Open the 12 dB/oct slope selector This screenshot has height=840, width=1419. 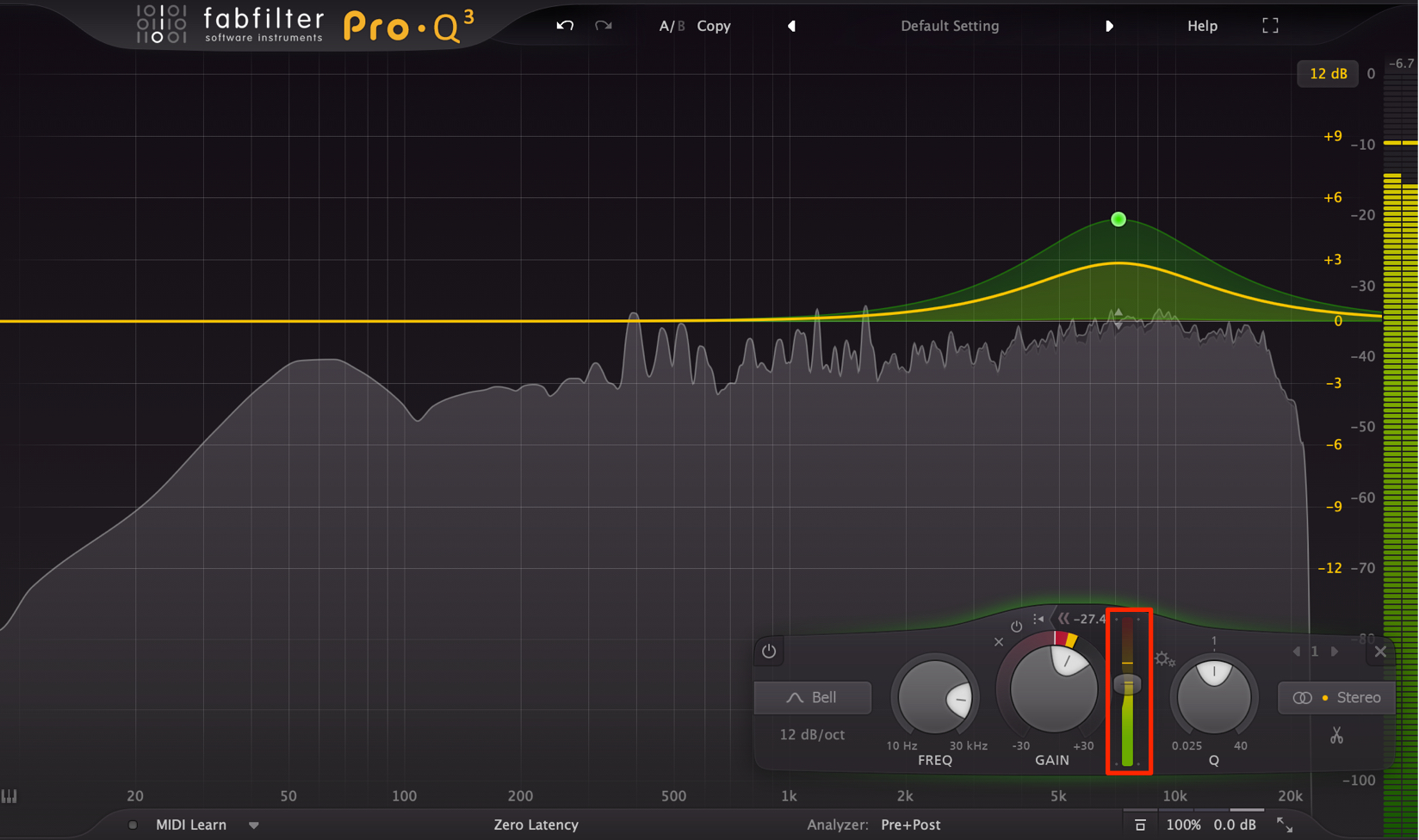(x=812, y=734)
